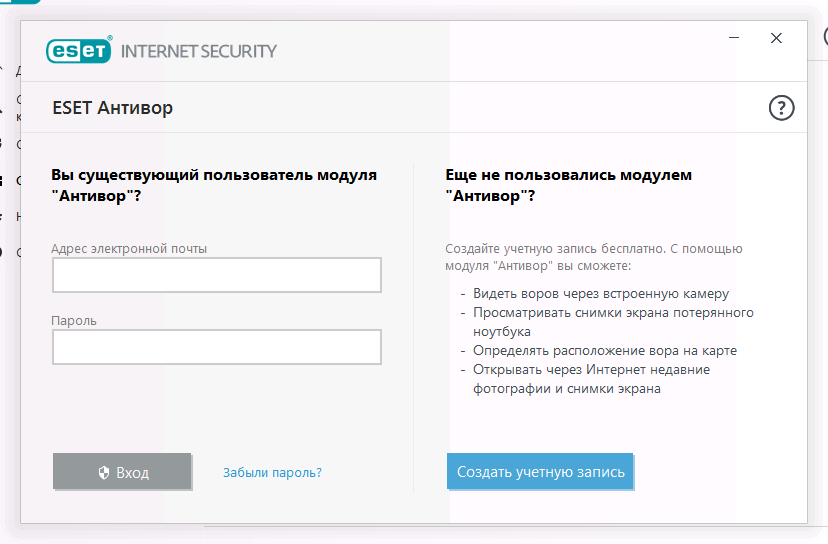Click the shield icon on the Вход button
This screenshot has height=544, width=828.
[103, 472]
